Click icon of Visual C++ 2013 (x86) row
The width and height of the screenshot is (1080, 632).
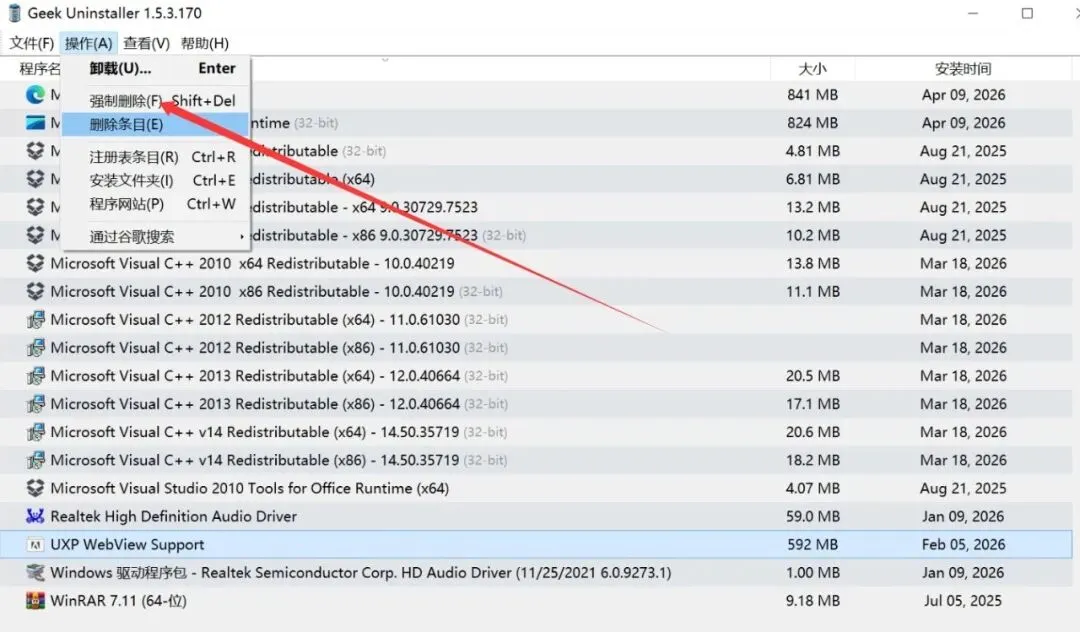click(35, 404)
